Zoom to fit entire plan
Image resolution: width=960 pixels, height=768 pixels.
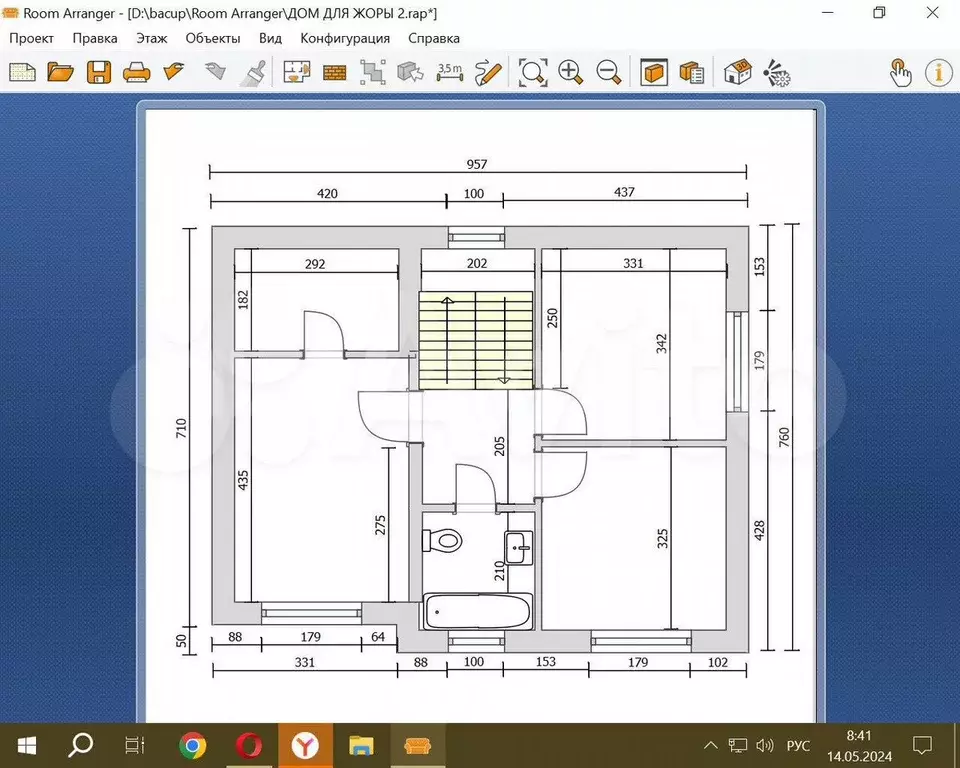click(x=533, y=72)
